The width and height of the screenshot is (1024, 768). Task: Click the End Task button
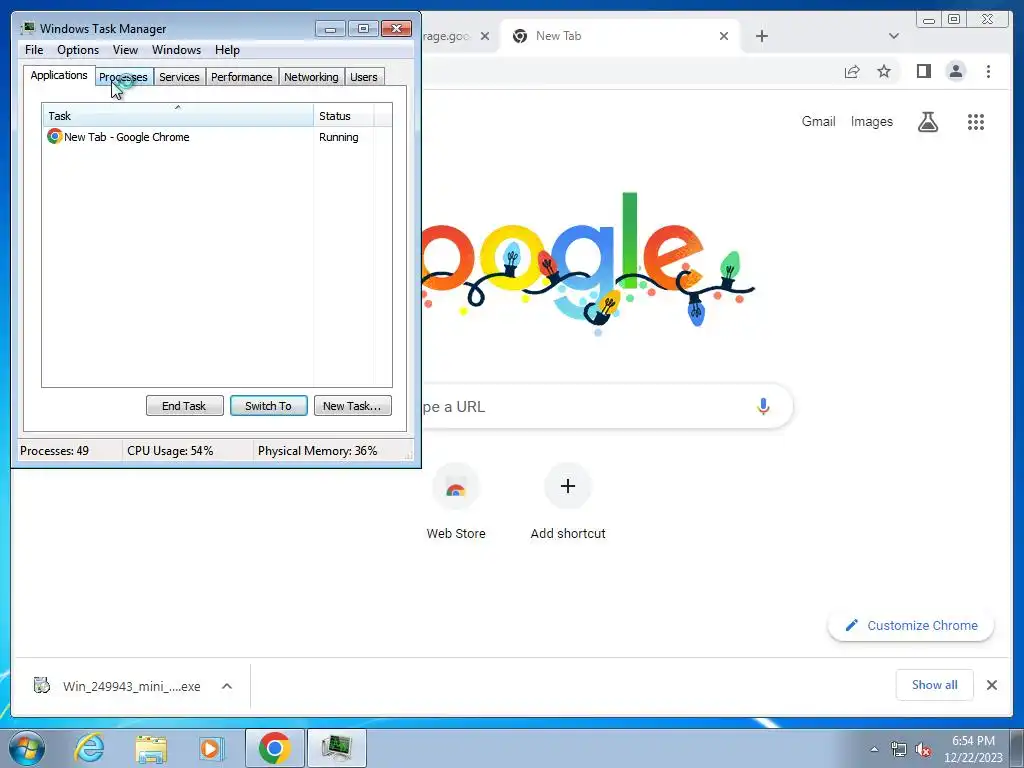(x=184, y=406)
